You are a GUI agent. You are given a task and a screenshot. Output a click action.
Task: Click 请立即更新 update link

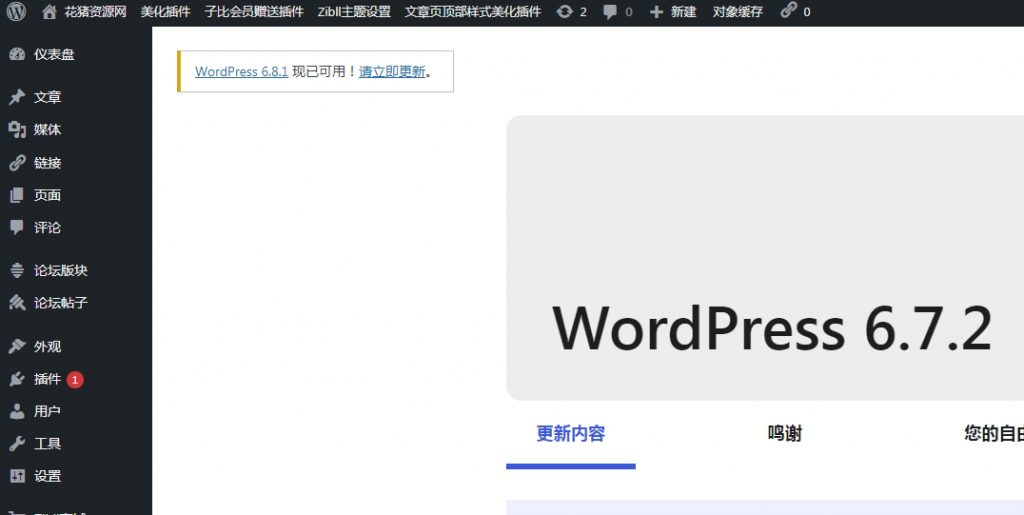point(392,72)
